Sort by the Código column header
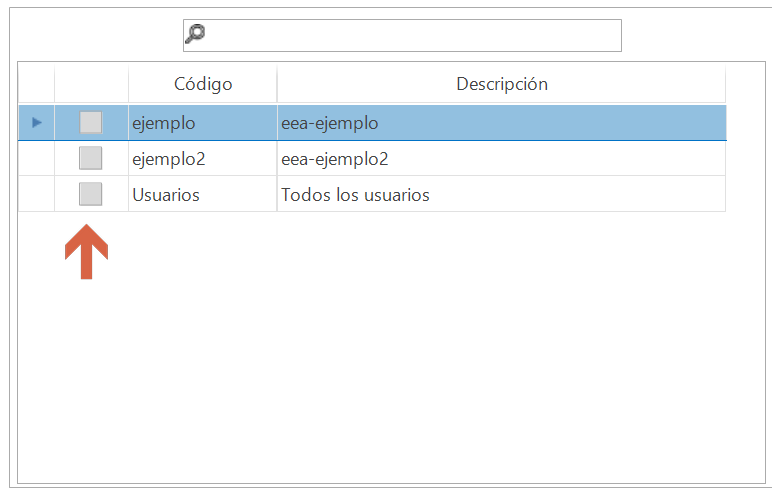 pos(203,84)
